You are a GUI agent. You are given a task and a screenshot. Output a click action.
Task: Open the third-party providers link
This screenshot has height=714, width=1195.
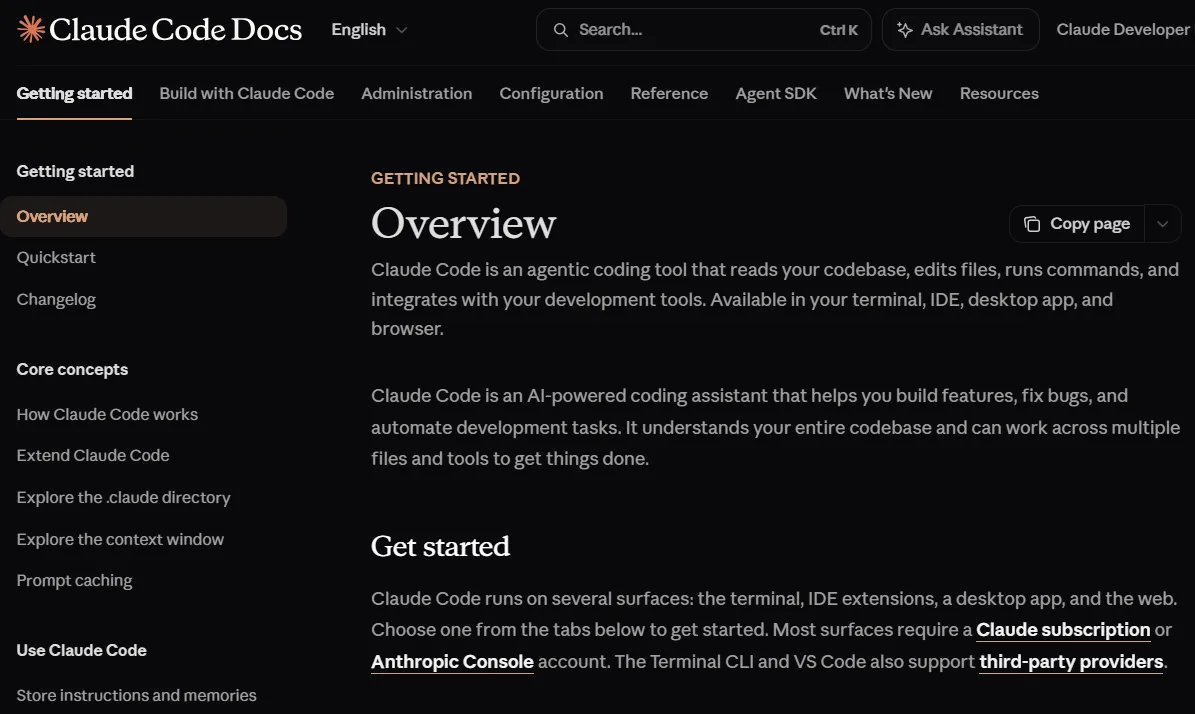pyautogui.click(x=1071, y=661)
